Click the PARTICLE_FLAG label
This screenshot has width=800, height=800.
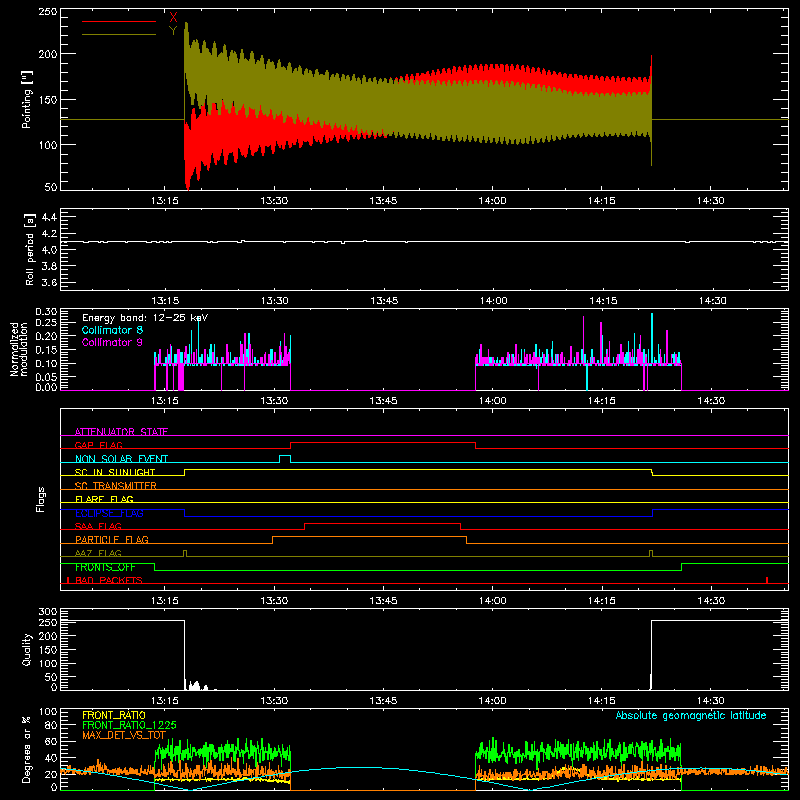(112, 539)
